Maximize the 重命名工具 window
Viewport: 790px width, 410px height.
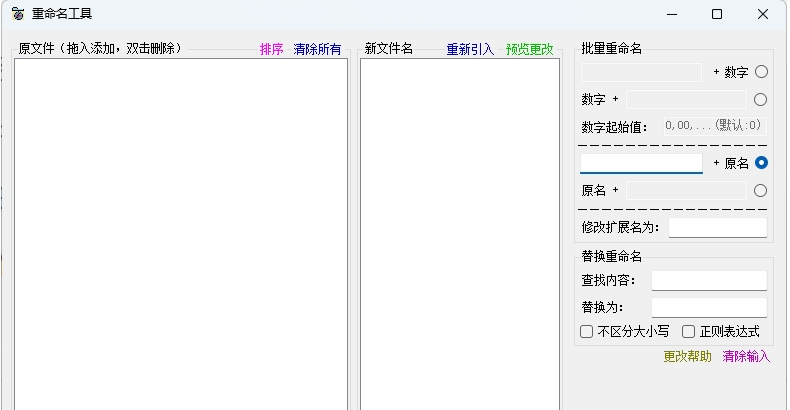[717, 14]
